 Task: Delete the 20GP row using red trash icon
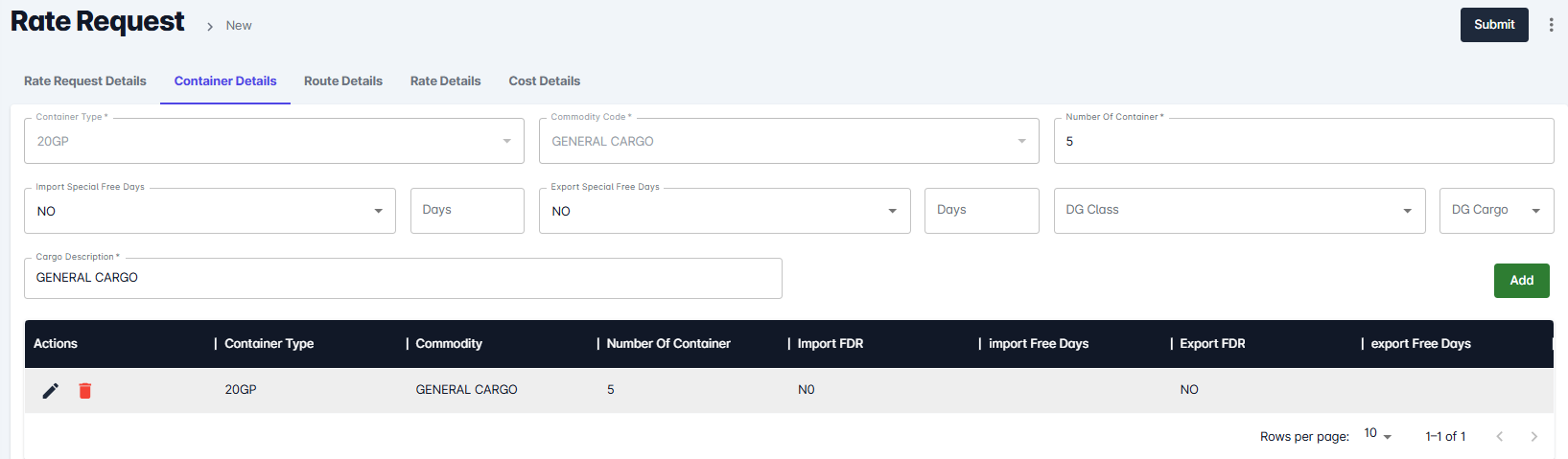click(84, 390)
